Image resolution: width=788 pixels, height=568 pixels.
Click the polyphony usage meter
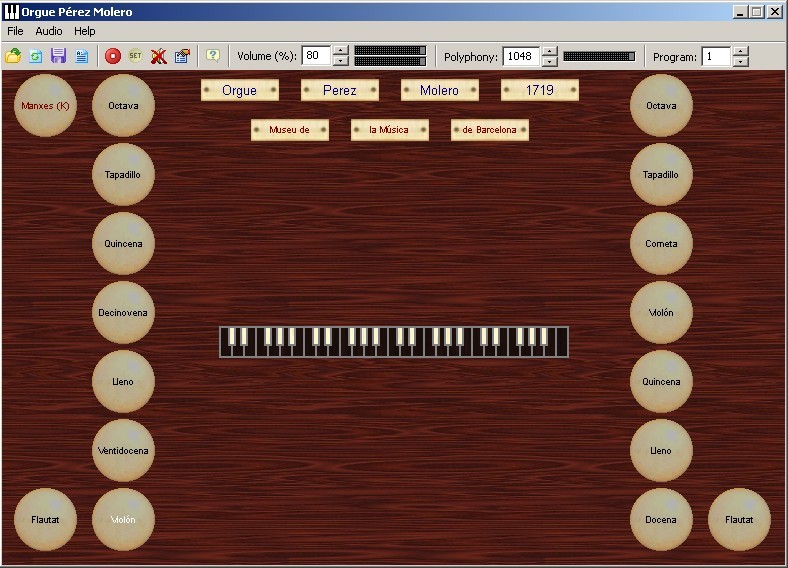point(599,56)
